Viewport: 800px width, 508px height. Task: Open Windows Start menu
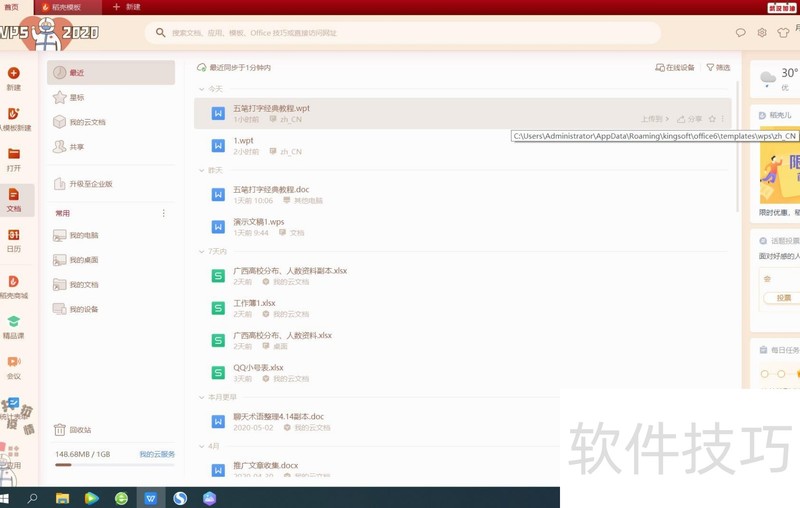4,498
